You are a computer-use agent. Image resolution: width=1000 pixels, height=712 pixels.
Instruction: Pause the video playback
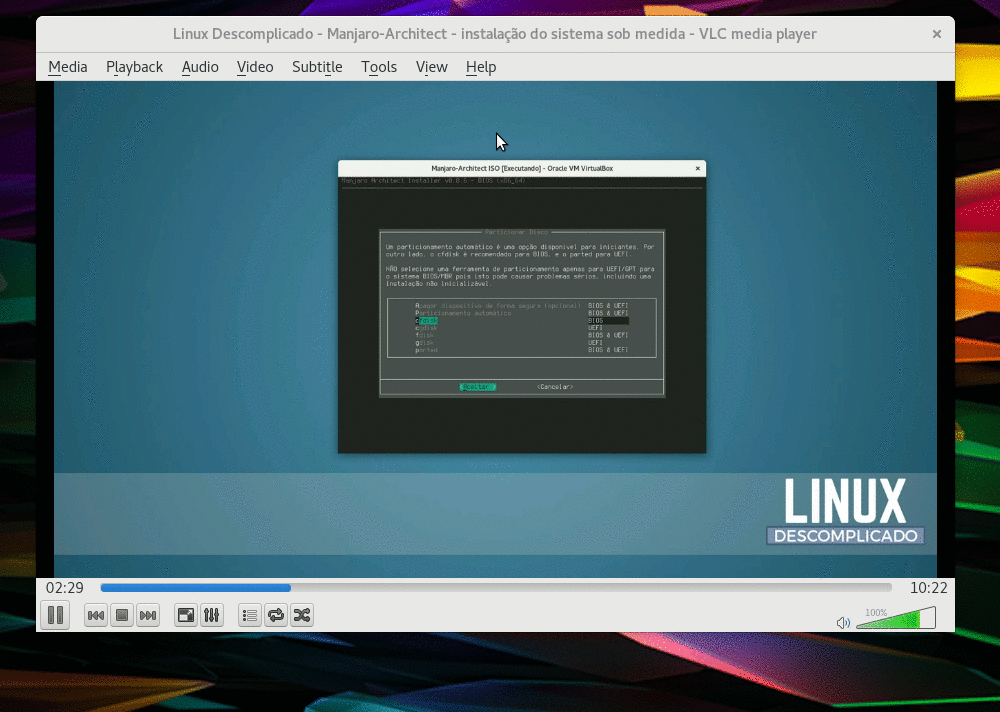point(55,615)
